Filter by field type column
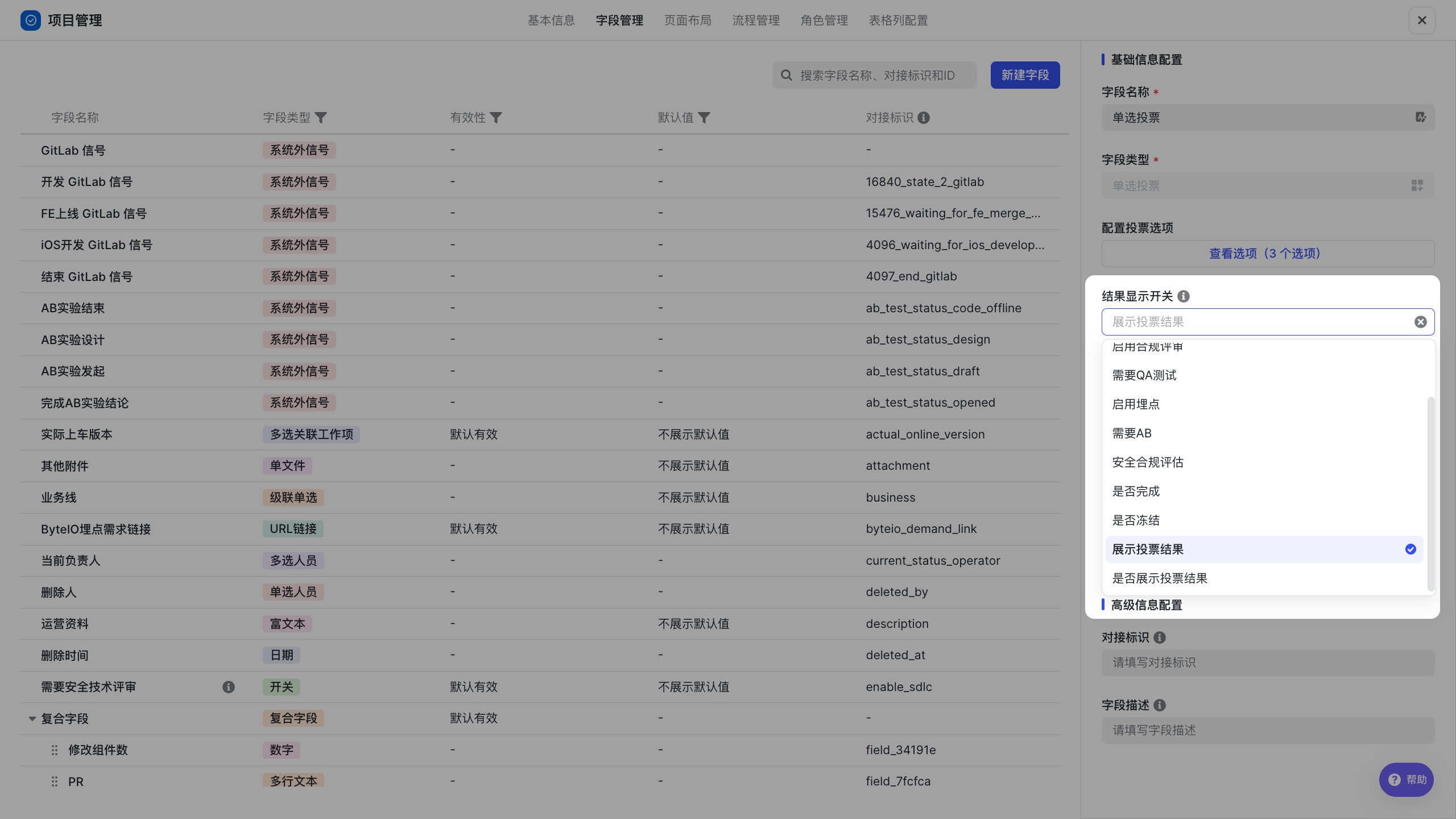This screenshot has height=819, width=1456. click(321, 118)
